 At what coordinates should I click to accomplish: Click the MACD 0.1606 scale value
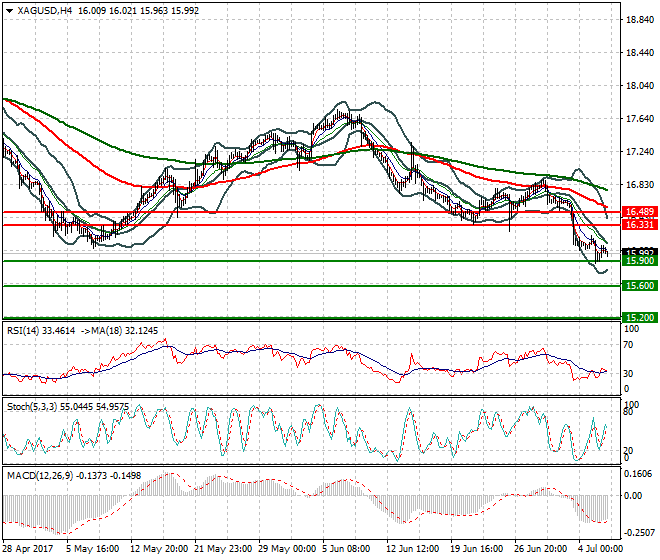(640, 474)
